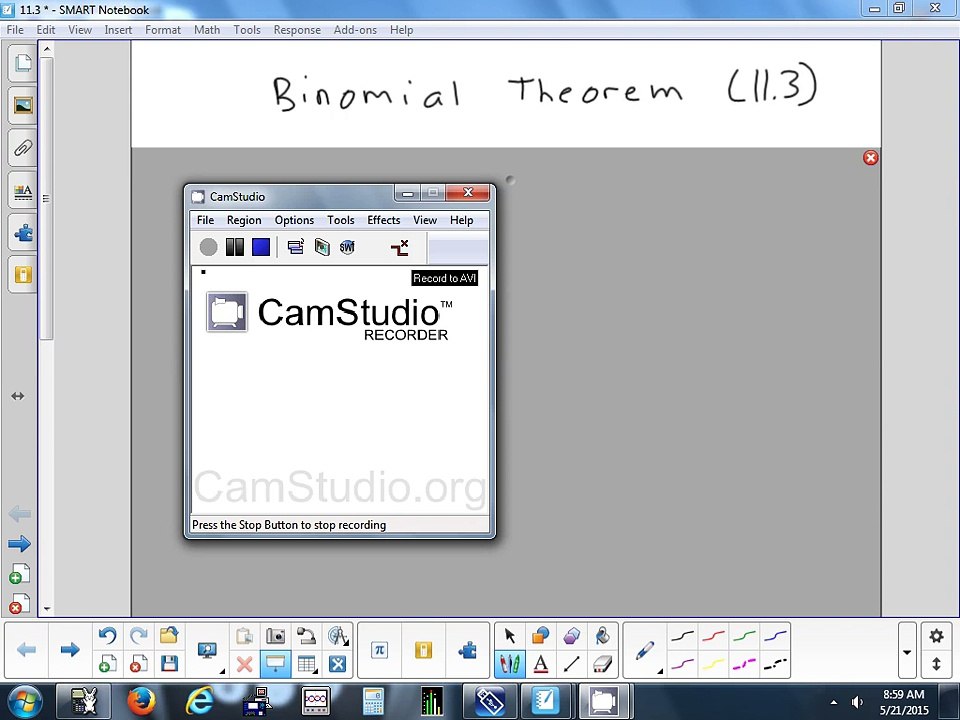Open SMART Notebook Insert menu
Screen dimensions: 960x720
tap(118, 30)
